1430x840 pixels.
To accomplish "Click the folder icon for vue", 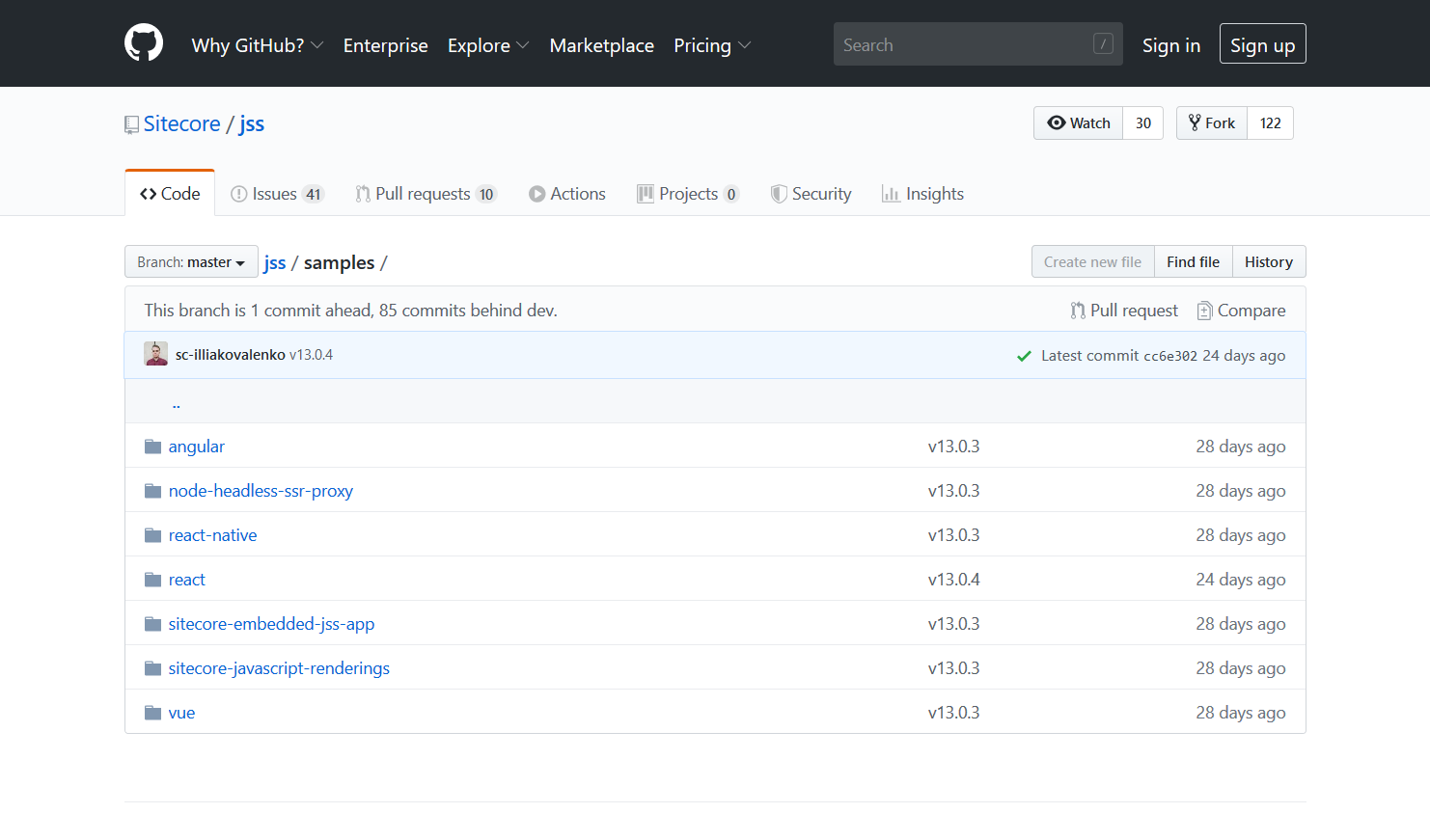I will click(152, 713).
